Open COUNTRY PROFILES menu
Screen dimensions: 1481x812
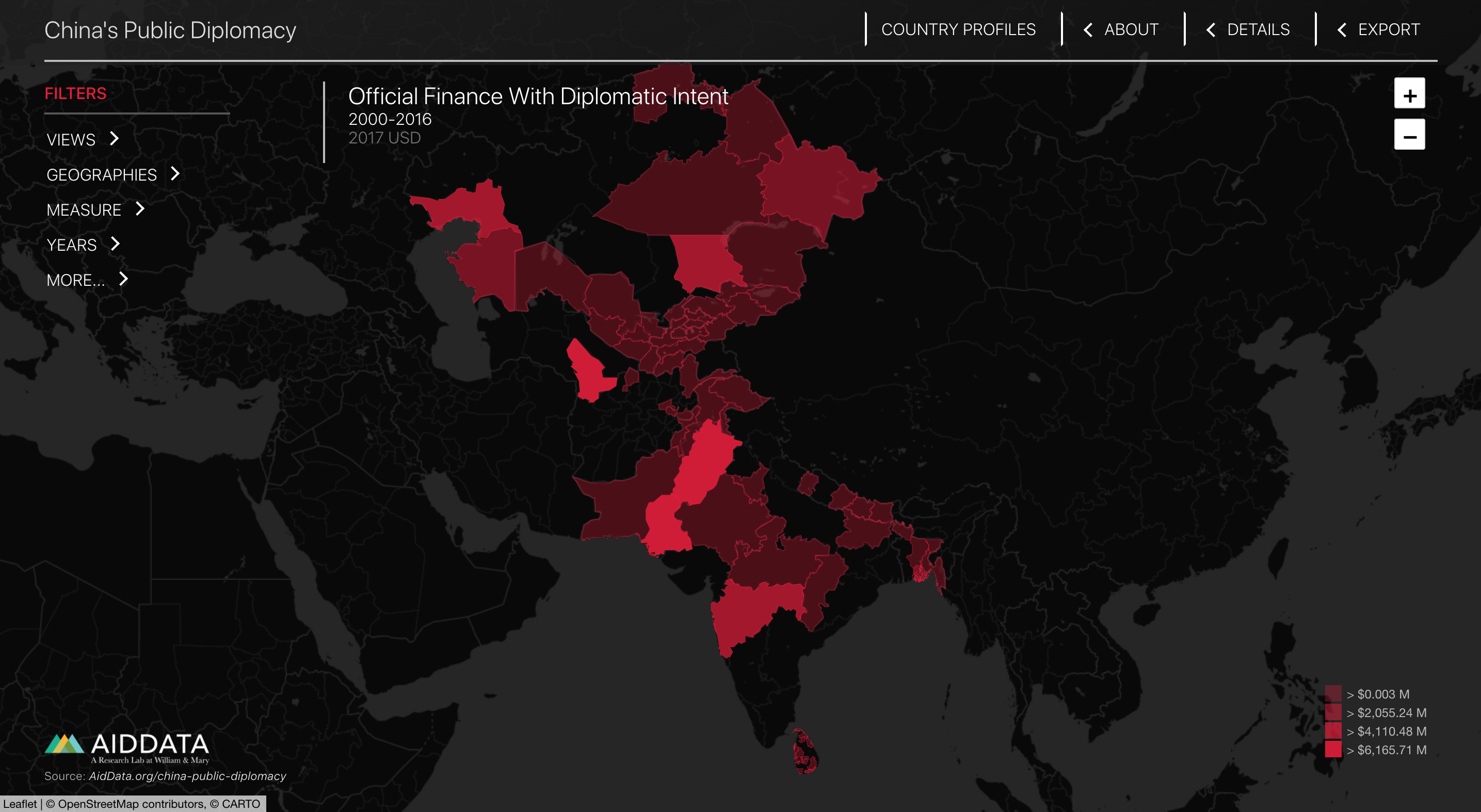coord(958,30)
